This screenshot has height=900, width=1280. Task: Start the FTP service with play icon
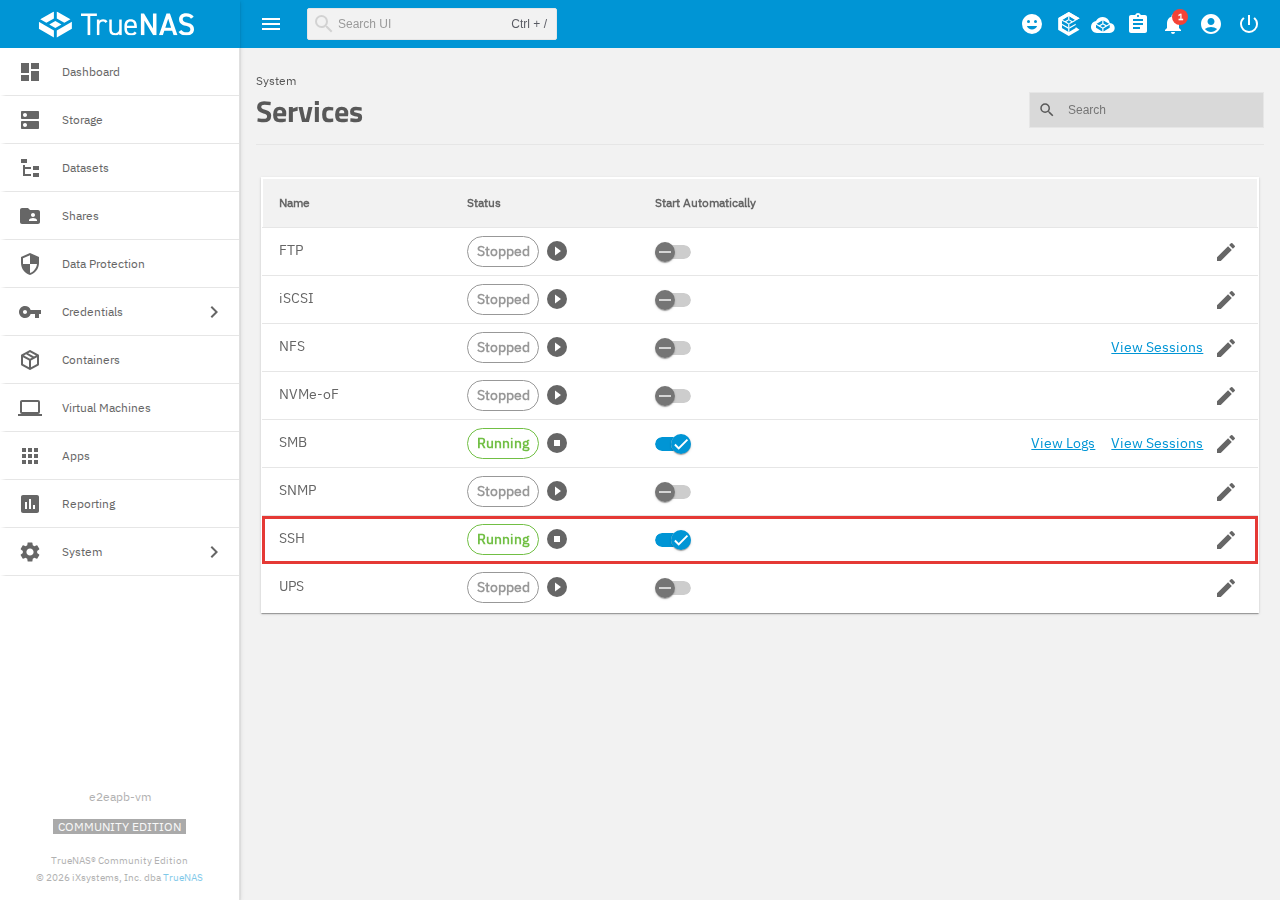(x=557, y=251)
